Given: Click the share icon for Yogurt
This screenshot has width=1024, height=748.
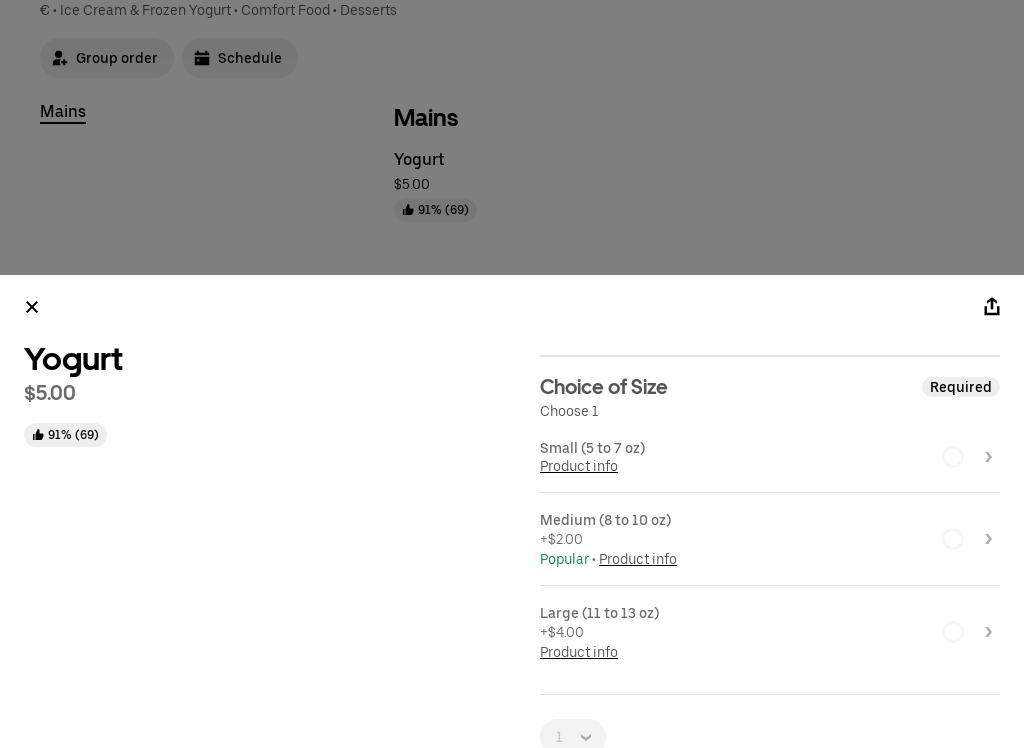Looking at the screenshot, I should (991, 307).
